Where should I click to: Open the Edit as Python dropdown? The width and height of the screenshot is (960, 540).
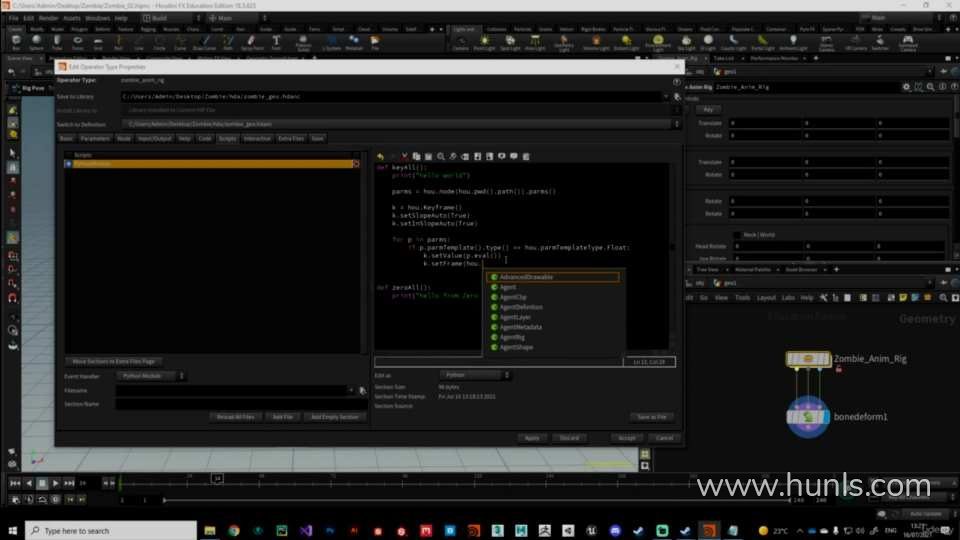click(474, 375)
